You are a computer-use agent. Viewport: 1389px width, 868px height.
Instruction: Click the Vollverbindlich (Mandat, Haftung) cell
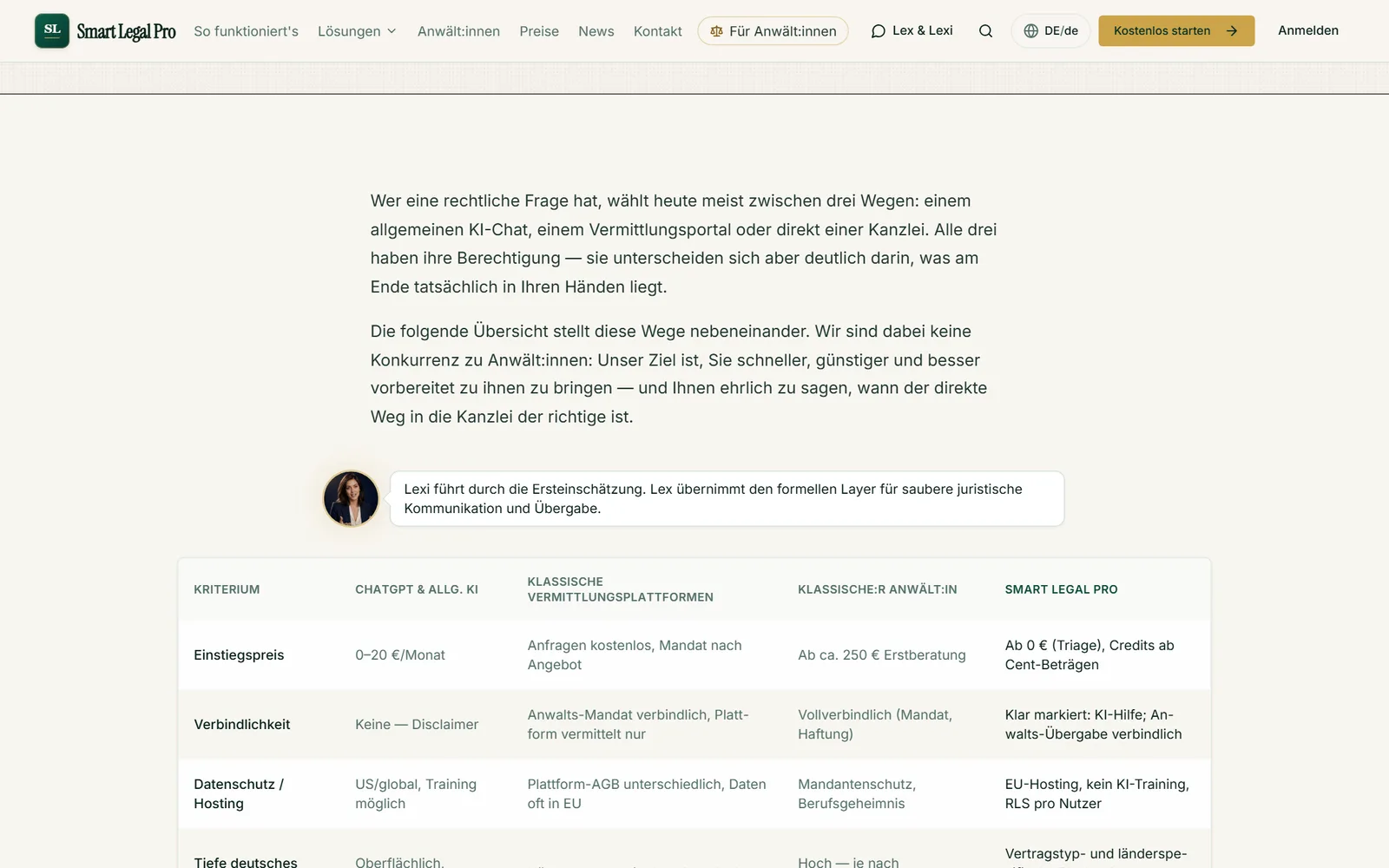pyautogui.click(x=875, y=724)
